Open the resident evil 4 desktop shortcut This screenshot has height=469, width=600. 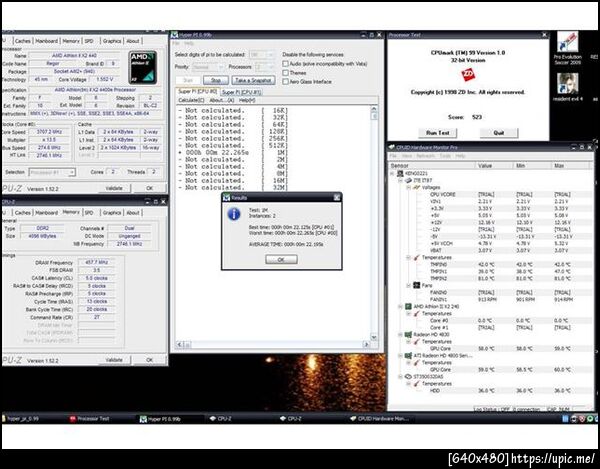567,87
